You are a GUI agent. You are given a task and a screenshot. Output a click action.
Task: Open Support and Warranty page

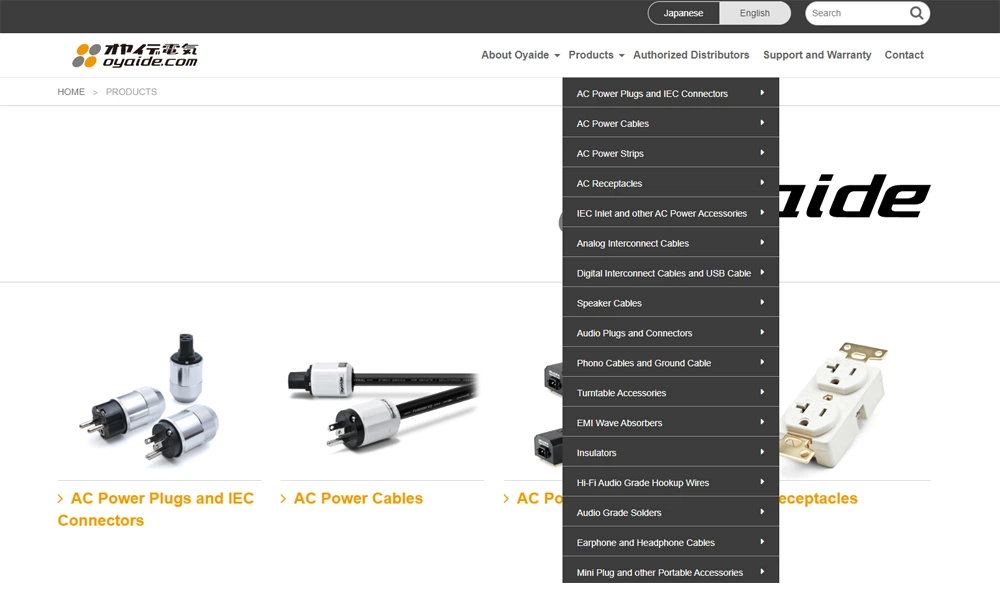[817, 55]
